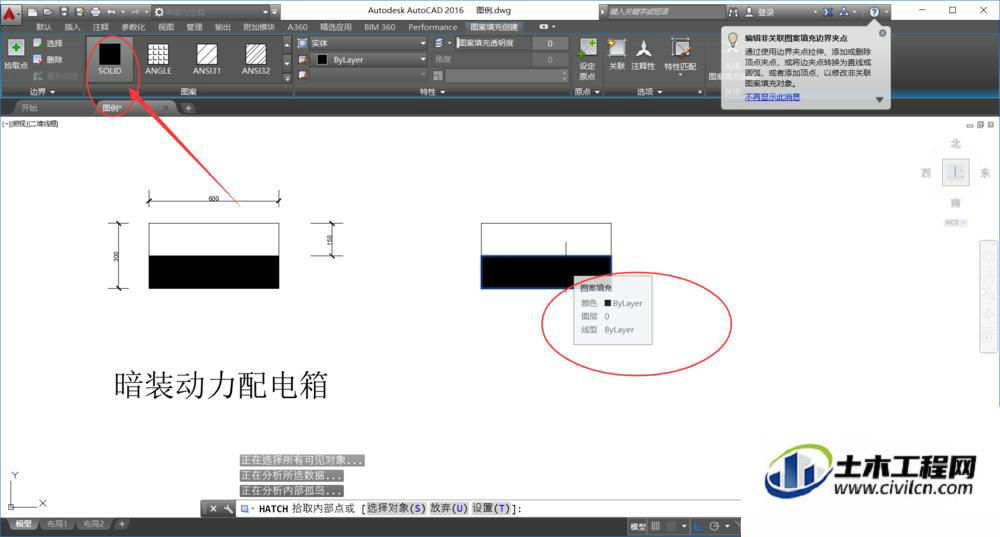Screen dimensions: 1000x537
Task: Expand tip balloon with the down arrow
Action: point(879,99)
